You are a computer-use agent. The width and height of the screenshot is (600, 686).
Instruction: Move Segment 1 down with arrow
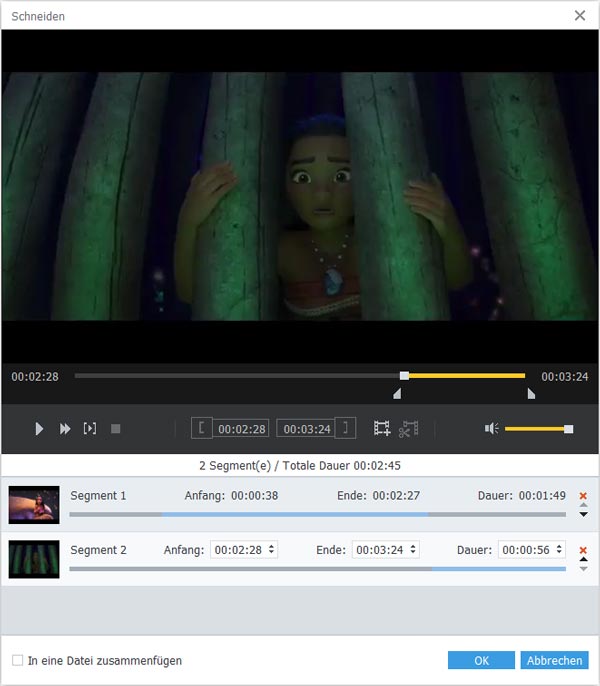(583, 514)
